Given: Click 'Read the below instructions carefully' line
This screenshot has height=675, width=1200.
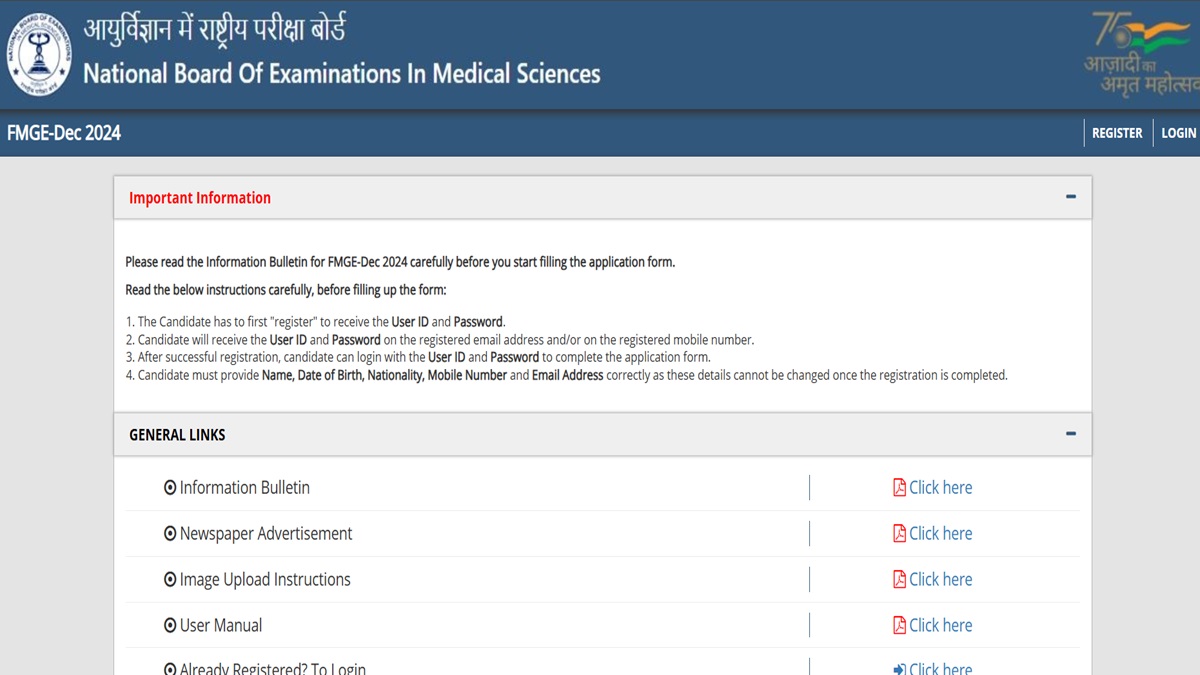Looking at the screenshot, I should tap(286, 290).
